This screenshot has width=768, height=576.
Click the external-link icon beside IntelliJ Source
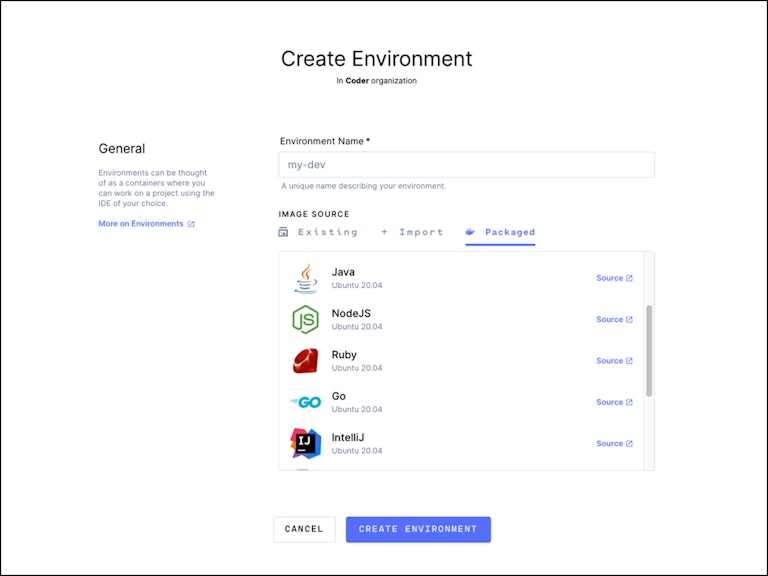(629, 444)
